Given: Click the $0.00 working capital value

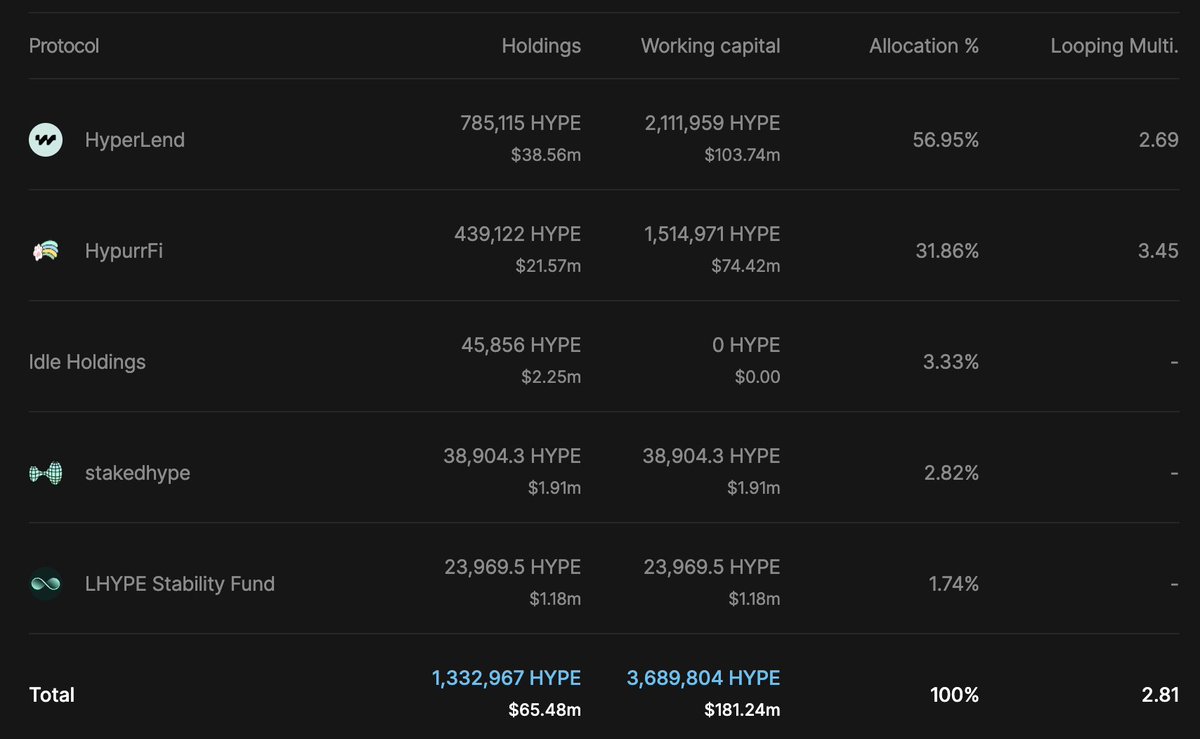Looking at the screenshot, I should pyautogui.click(x=756, y=377).
